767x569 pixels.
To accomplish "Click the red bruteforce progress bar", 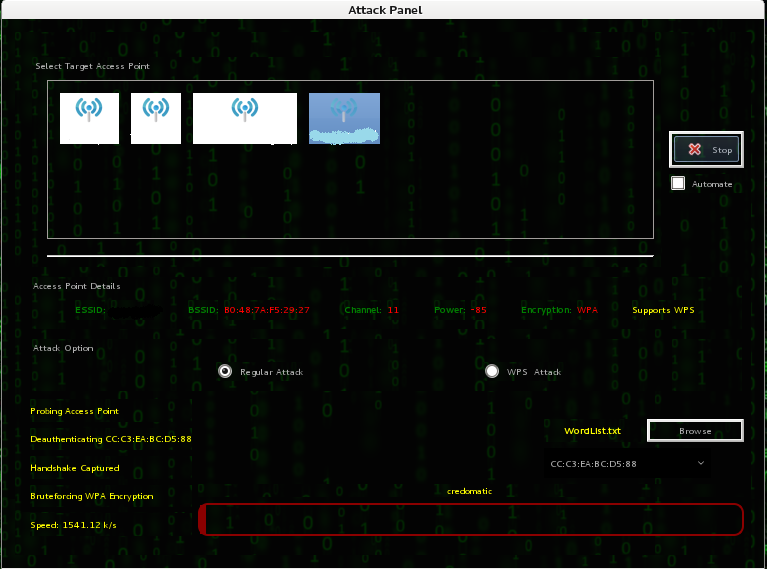I will [x=471, y=519].
